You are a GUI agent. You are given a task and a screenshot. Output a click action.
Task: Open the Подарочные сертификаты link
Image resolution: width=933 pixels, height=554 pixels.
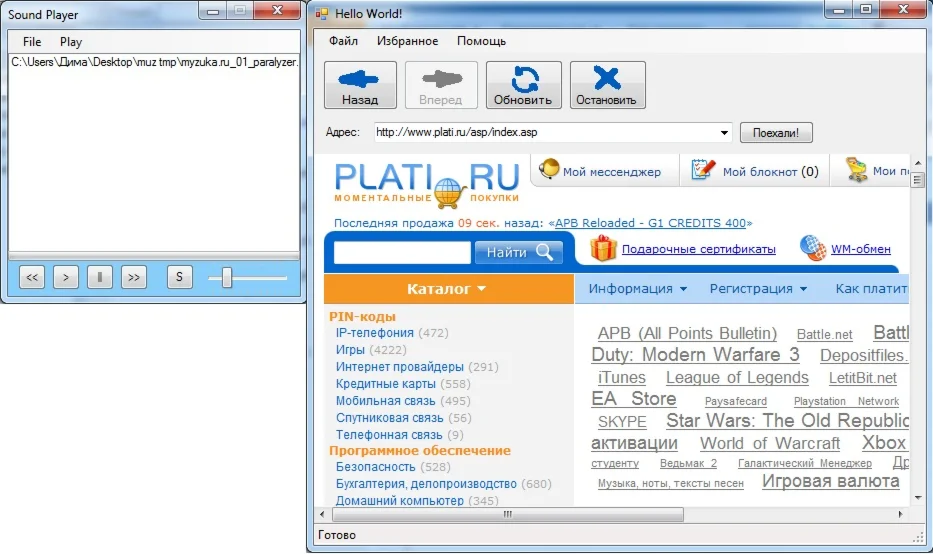(x=699, y=249)
